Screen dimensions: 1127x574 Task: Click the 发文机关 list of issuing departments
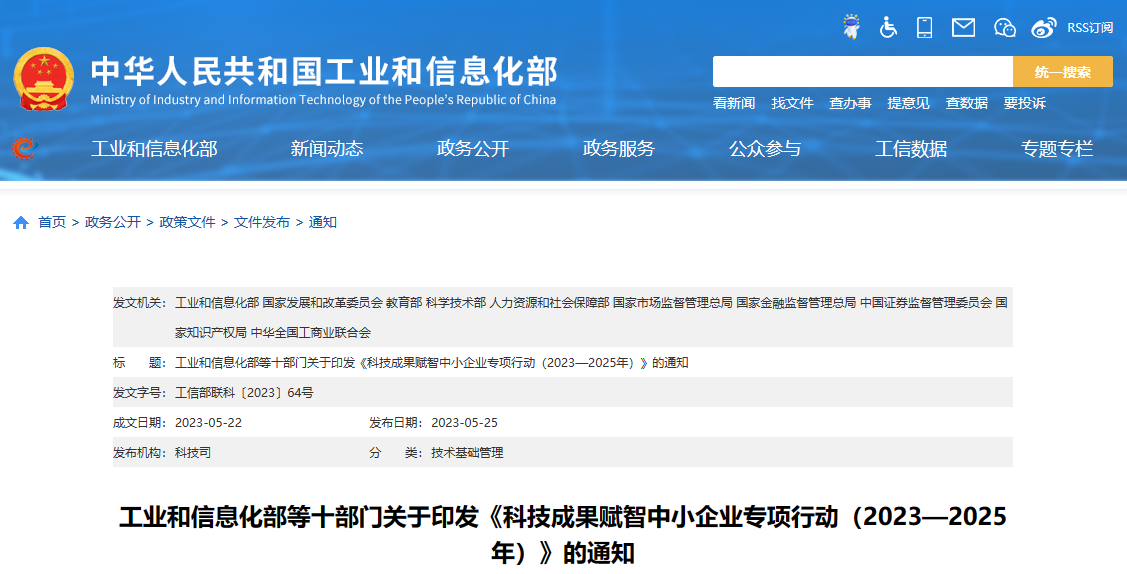point(591,318)
